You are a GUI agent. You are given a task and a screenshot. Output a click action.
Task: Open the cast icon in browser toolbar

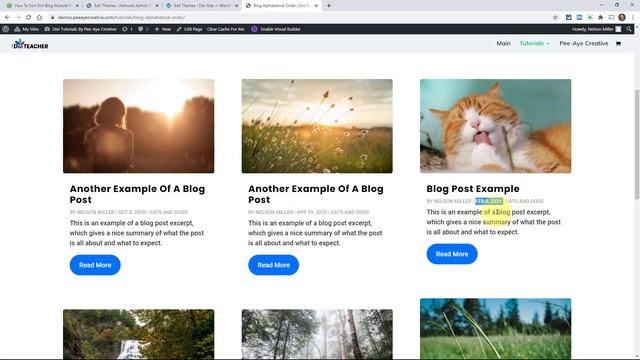coord(611,18)
